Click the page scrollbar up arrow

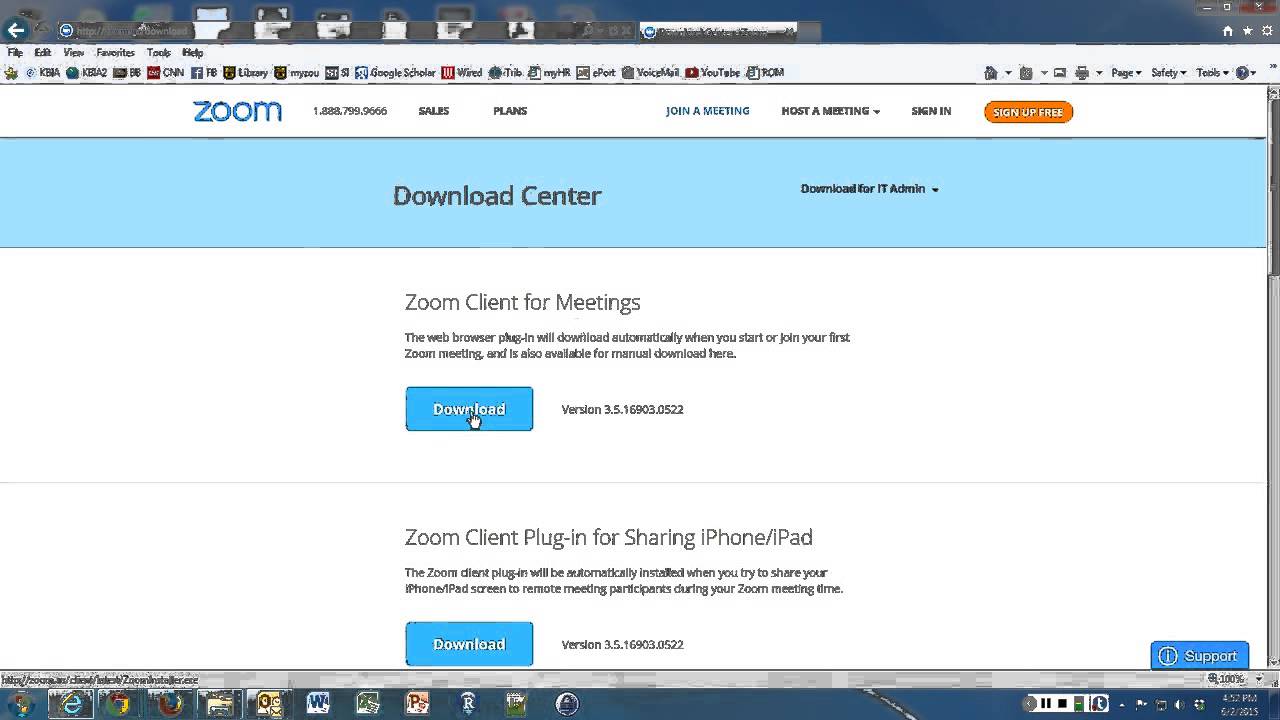point(1273,93)
